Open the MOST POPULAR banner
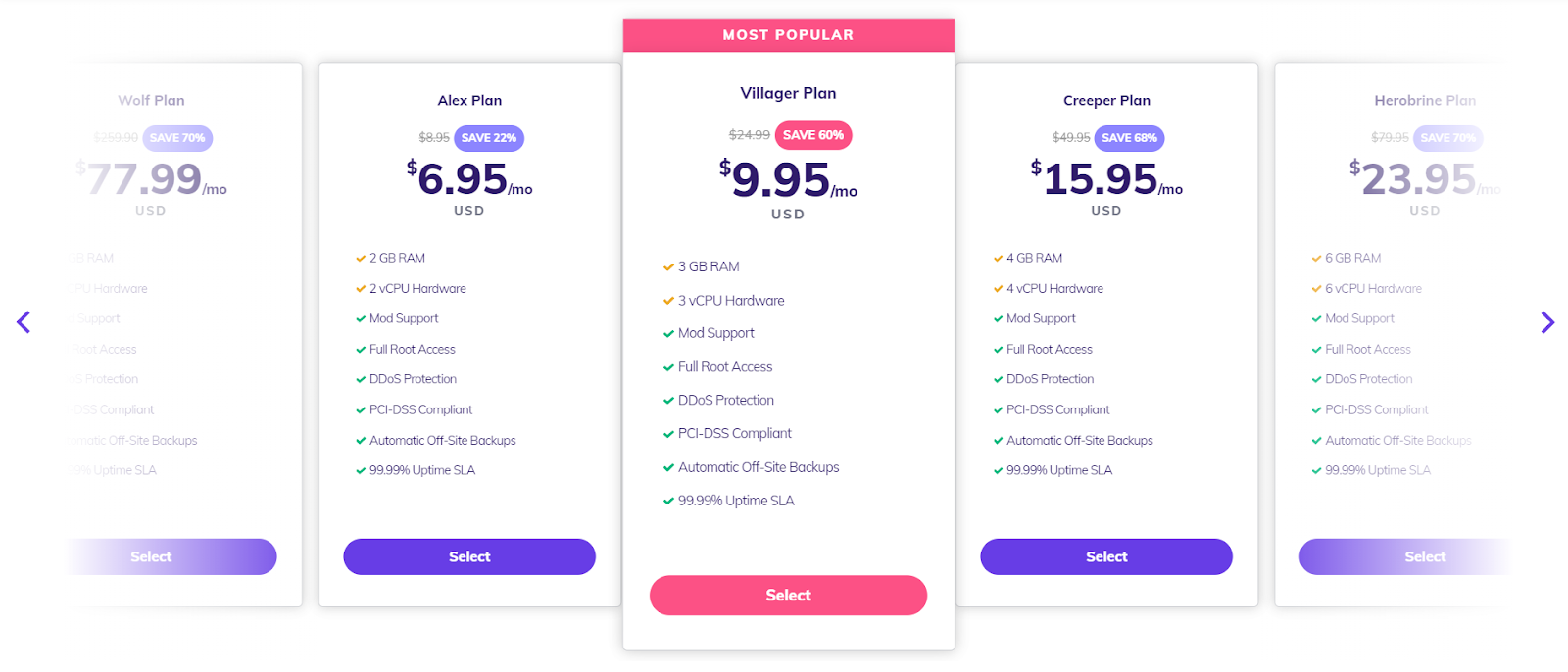This screenshot has height=672, width=1568. (x=789, y=35)
